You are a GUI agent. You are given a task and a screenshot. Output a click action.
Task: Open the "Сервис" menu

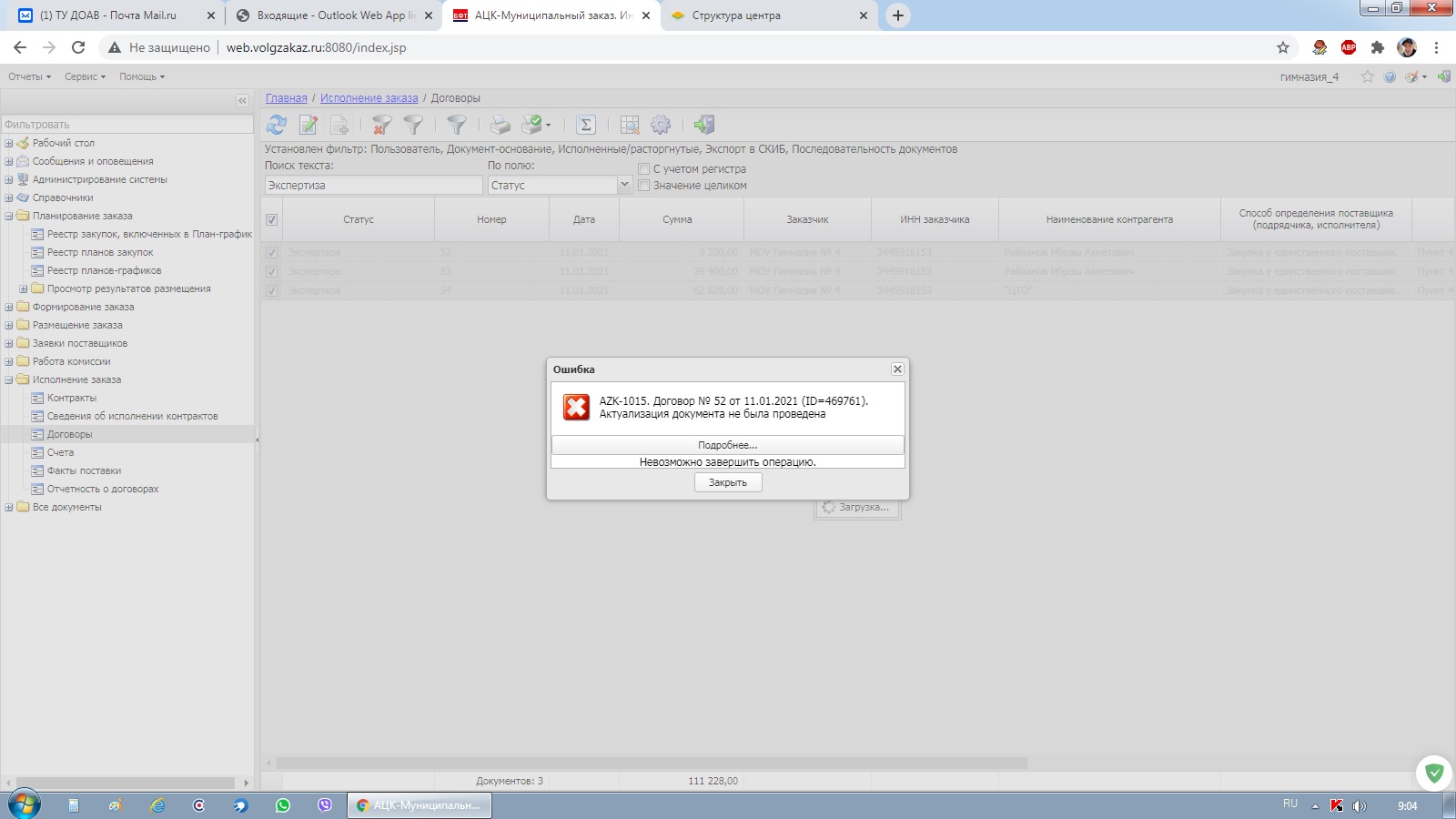click(x=85, y=76)
